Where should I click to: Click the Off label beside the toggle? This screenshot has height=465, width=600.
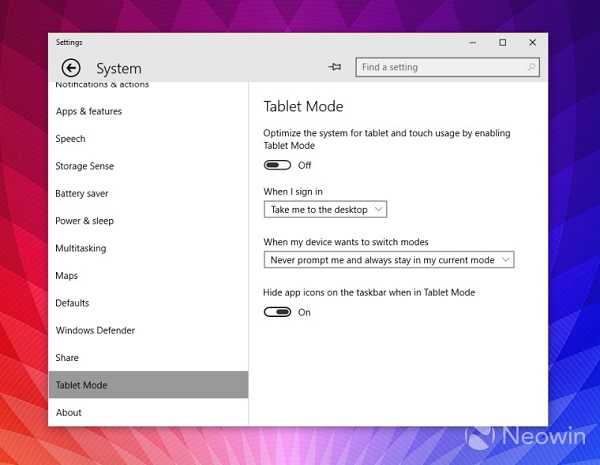305,165
